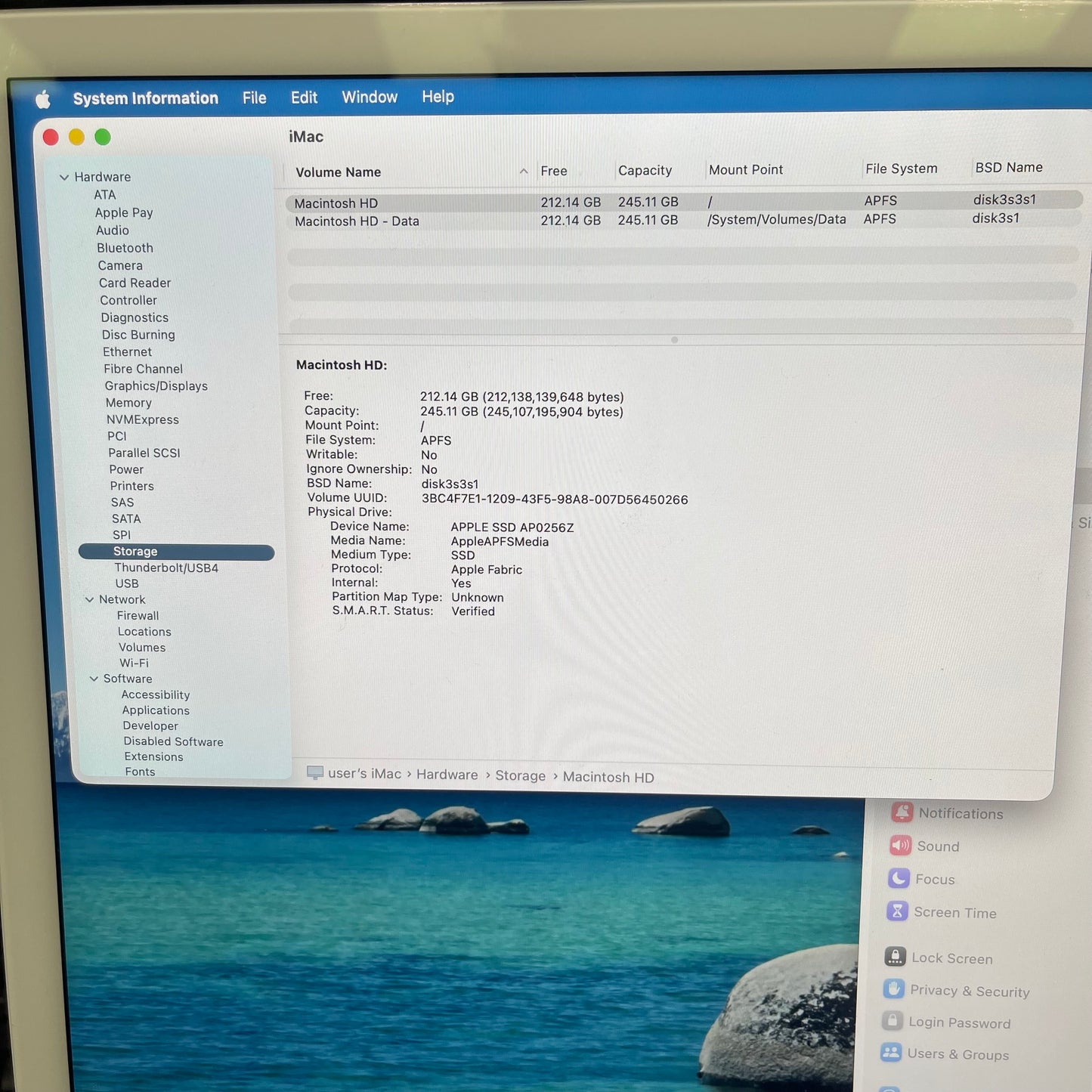The width and height of the screenshot is (1092, 1092).
Task: Select the Macintosh HD - Data row
Action: coord(684,220)
